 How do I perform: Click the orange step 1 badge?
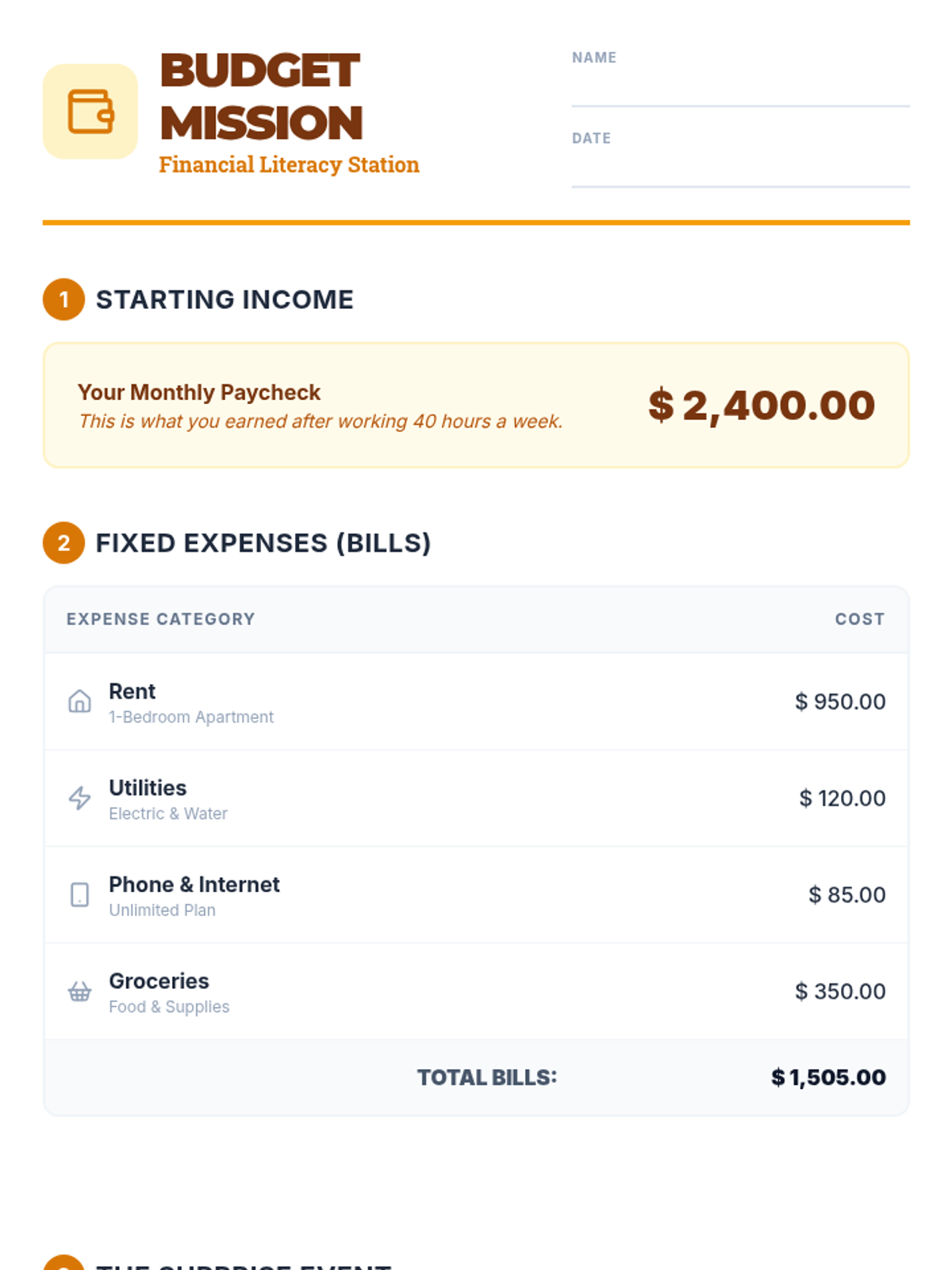coord(63,299)
